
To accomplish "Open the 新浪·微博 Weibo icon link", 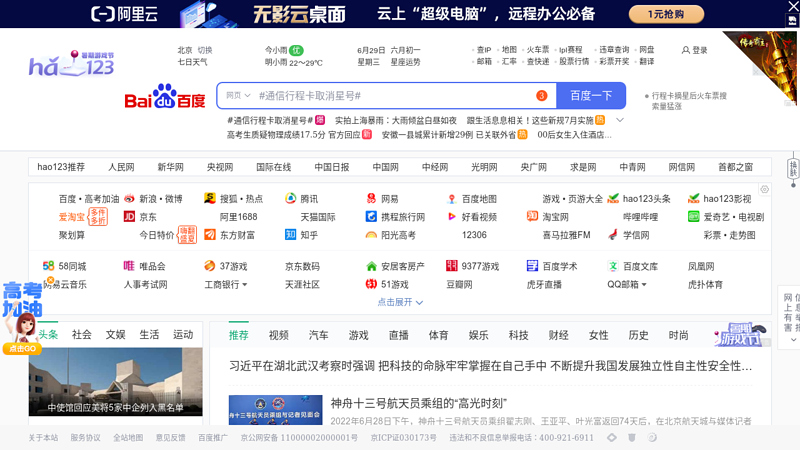I will point(129,198).
